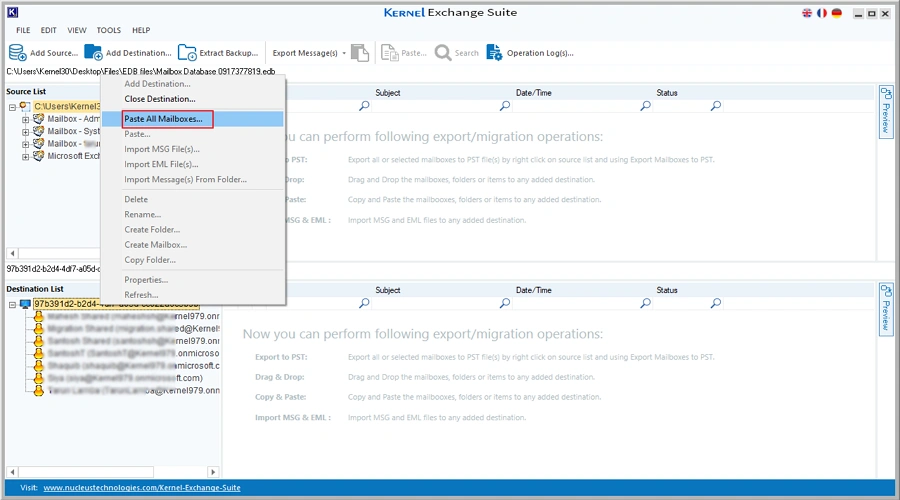Collapse the destination list root node

tap(12, 303)
